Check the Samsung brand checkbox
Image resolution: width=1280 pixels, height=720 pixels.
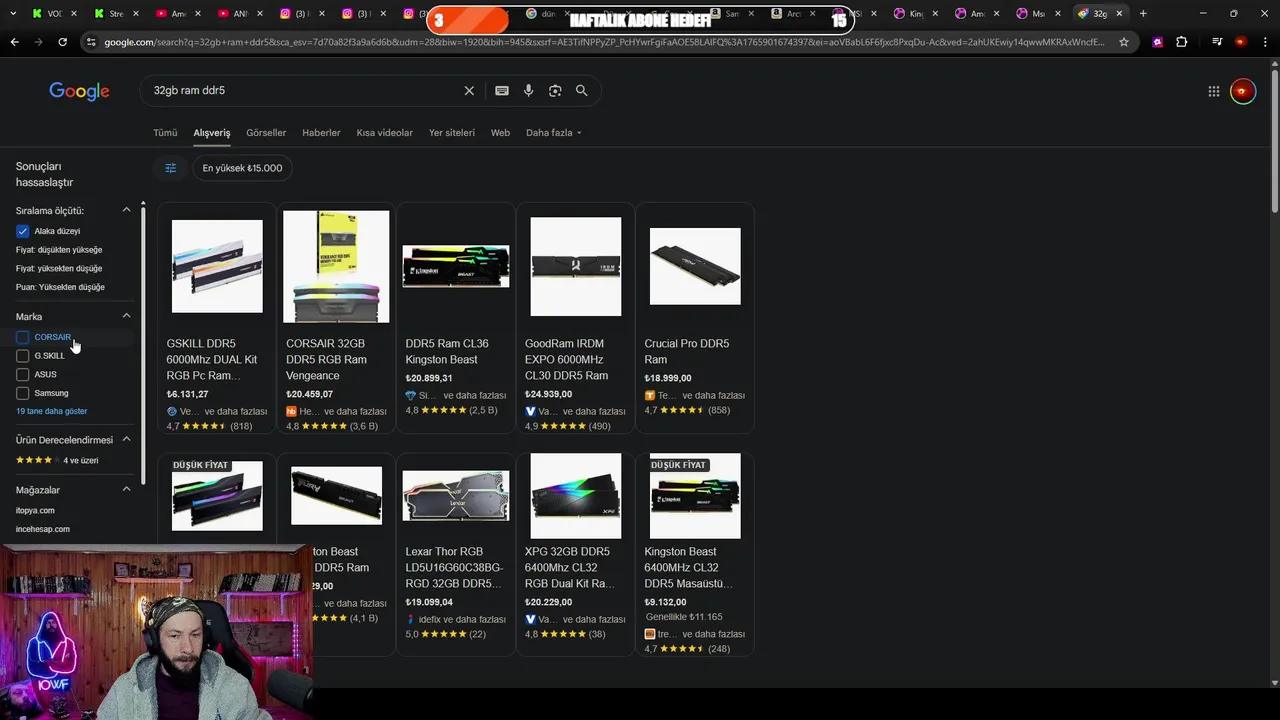[x=22, y=393]
